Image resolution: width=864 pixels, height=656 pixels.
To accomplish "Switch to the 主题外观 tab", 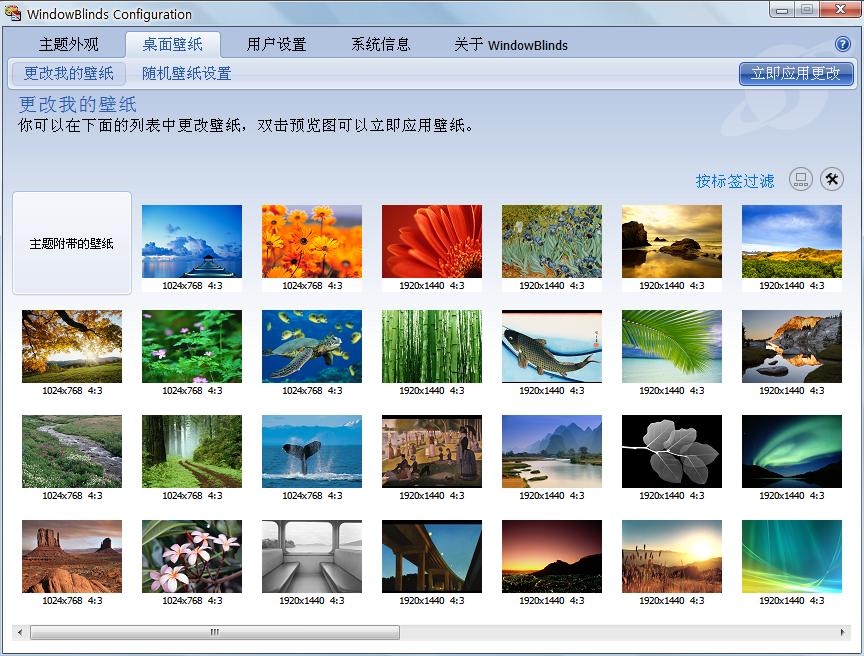I will point(69,45).
